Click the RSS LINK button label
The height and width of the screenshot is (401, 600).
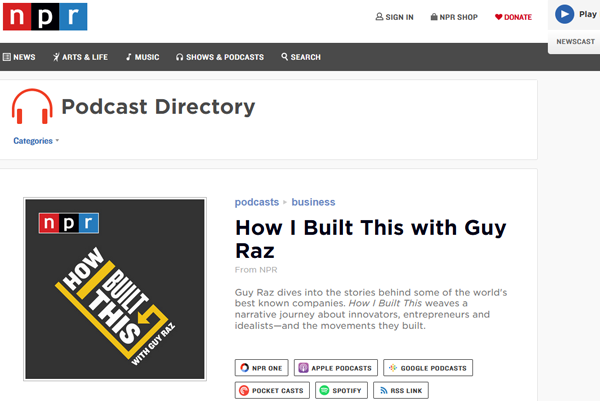[406, 391]
